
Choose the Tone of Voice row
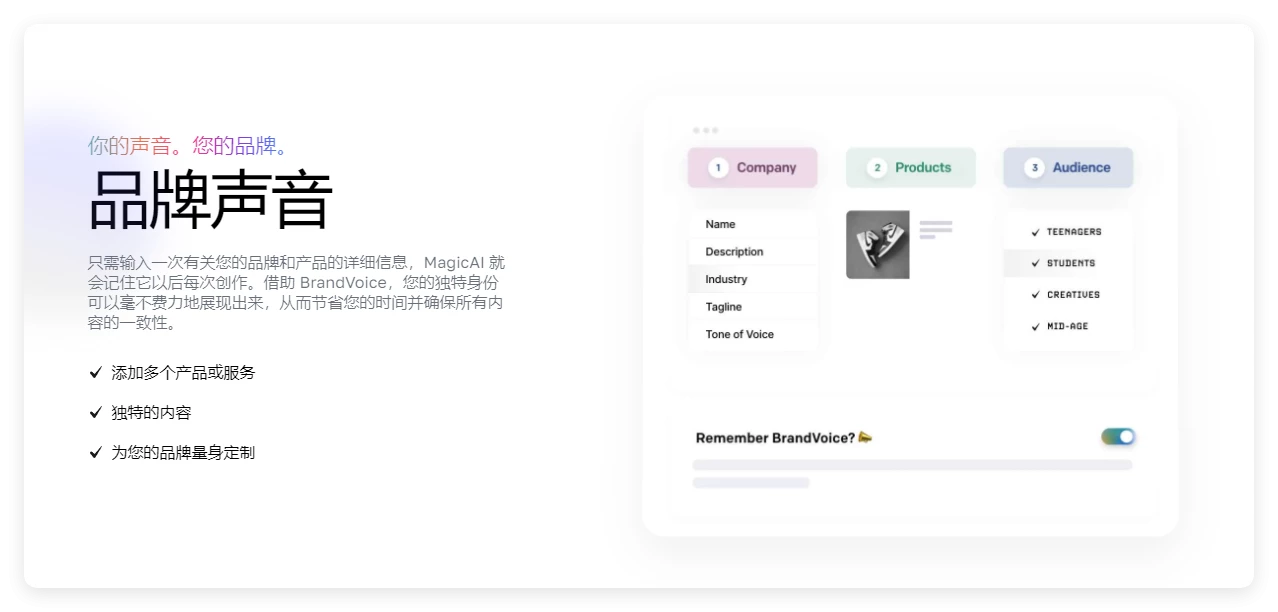click(x=752, y=334)
